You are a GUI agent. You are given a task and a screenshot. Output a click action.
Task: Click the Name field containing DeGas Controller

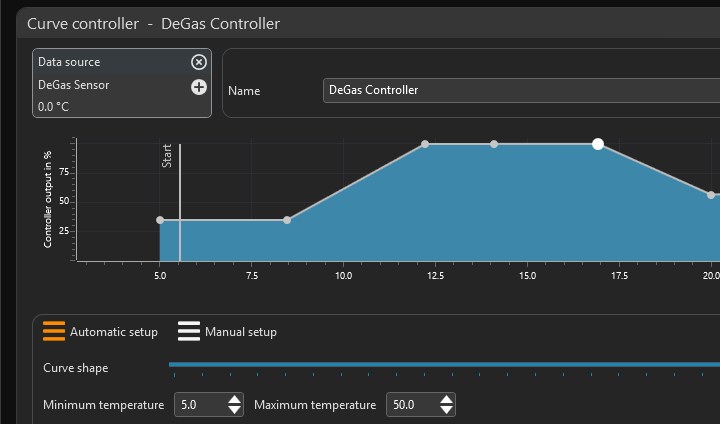520,91
